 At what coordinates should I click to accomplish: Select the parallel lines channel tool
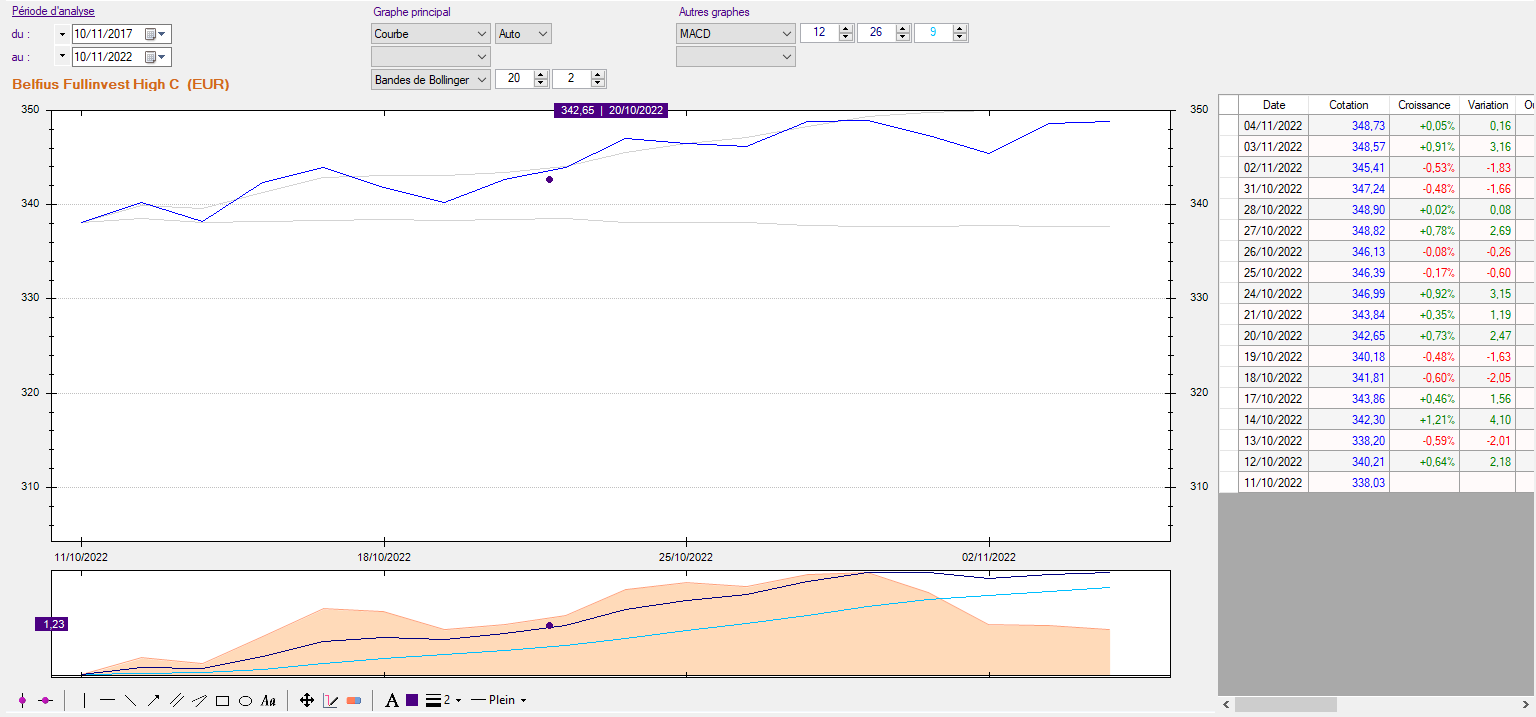[x=176, y=700]
